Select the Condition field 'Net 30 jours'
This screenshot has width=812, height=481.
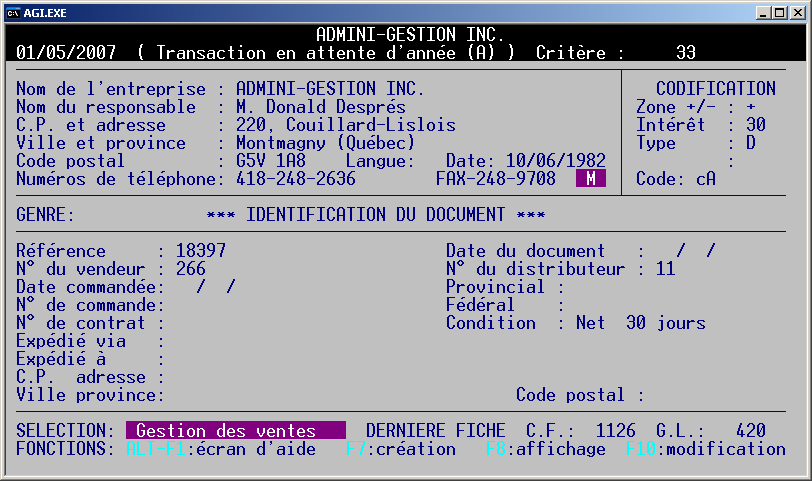coord(641,323)
